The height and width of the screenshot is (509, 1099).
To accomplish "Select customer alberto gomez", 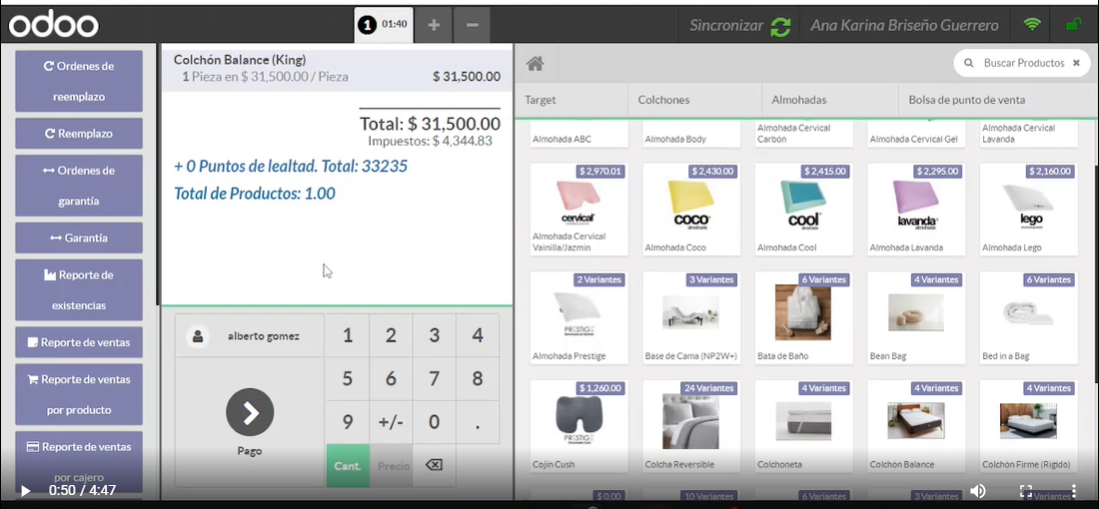I will pyautogui.click(x=250, y=336).
